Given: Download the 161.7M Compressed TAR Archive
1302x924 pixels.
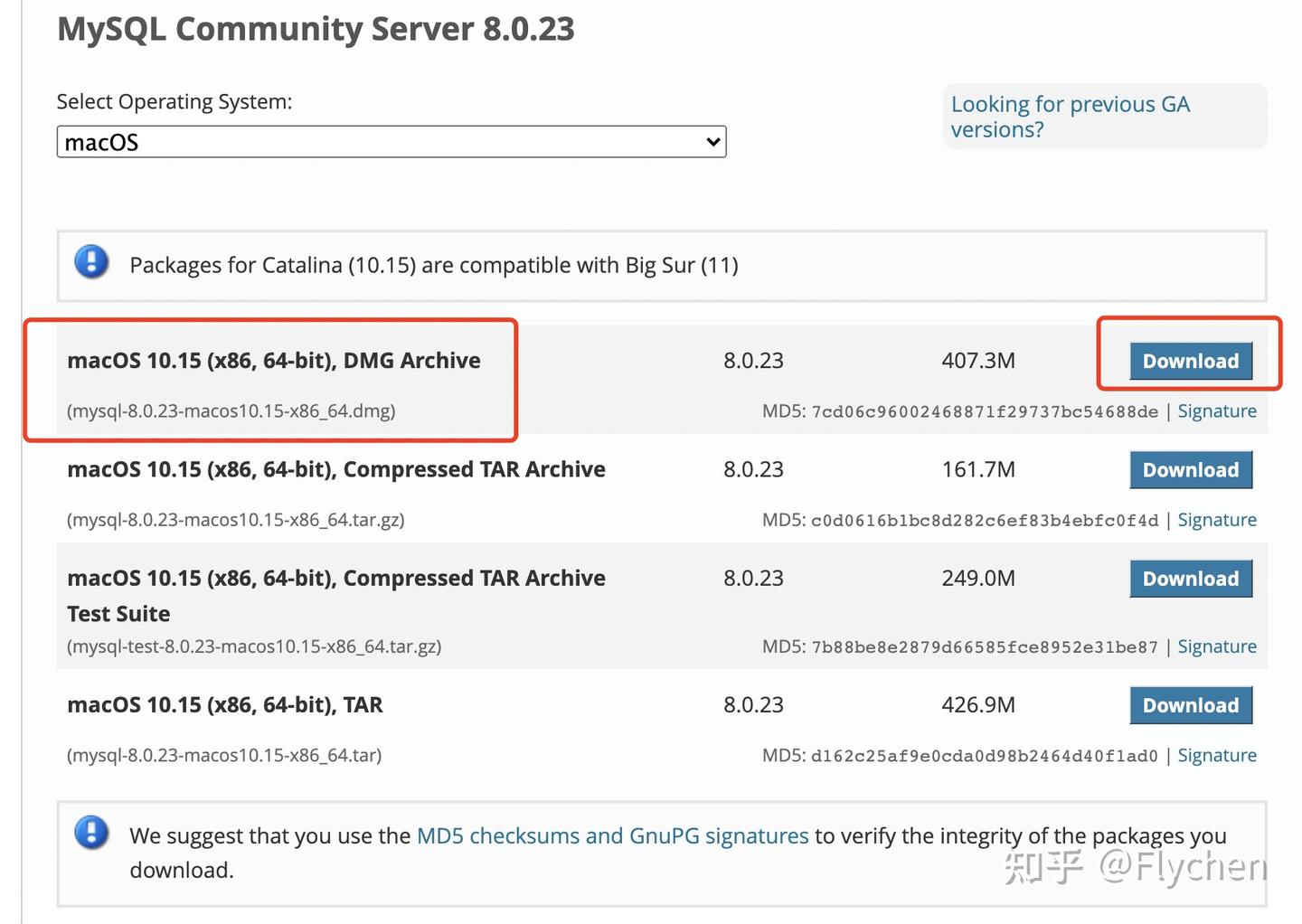Looking at the screenshot, I should click(1190, 470).
